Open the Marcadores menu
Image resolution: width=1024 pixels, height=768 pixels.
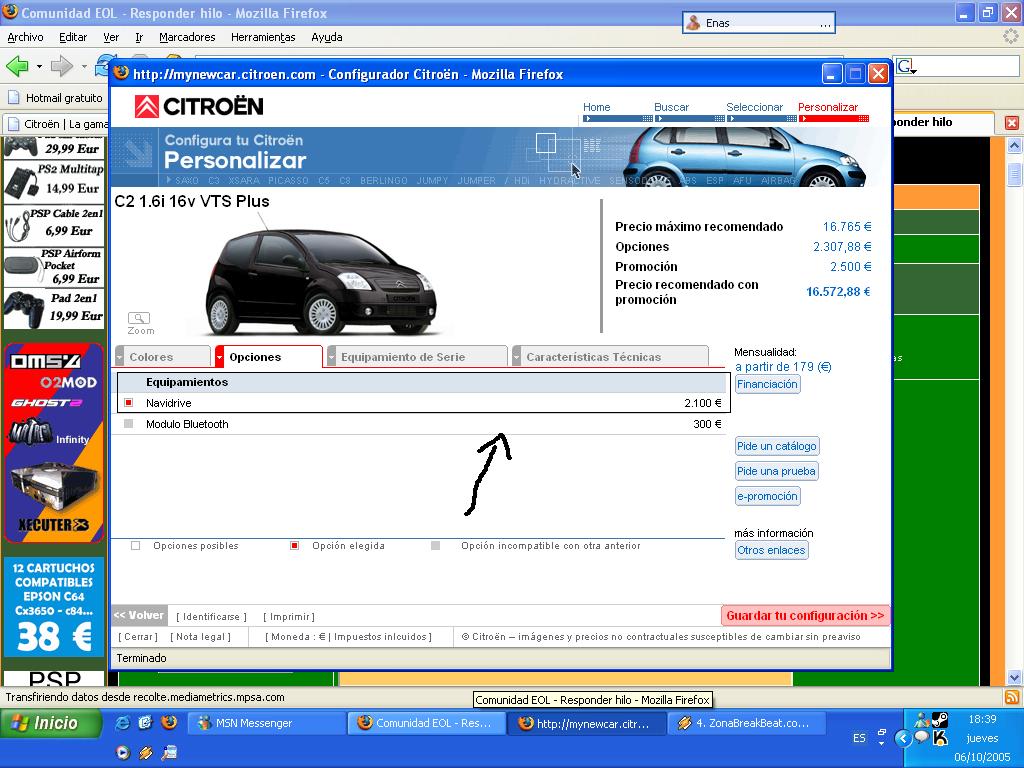(x=187, y=37)
